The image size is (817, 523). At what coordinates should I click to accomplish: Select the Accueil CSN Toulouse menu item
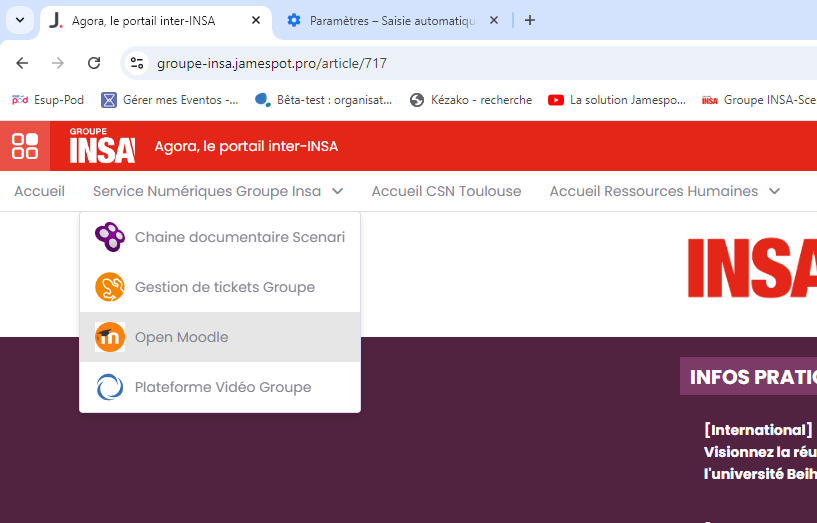(446, 191)
